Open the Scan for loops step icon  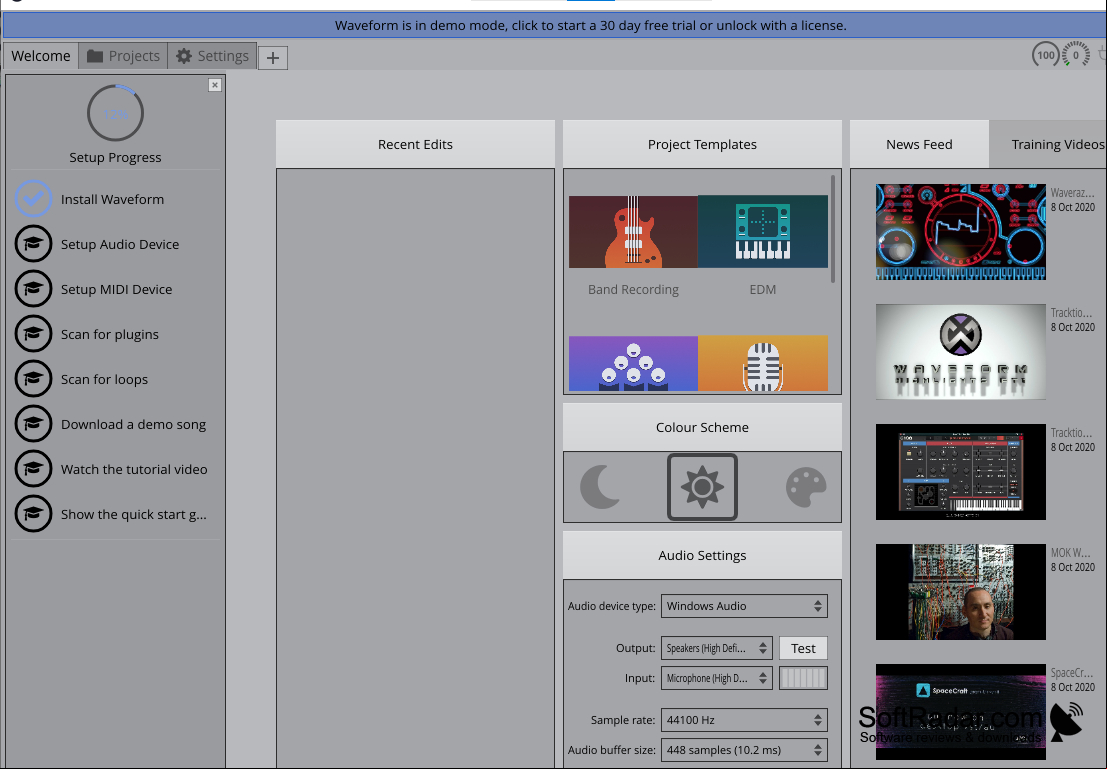pyautogui.click(x=33, y=379)
